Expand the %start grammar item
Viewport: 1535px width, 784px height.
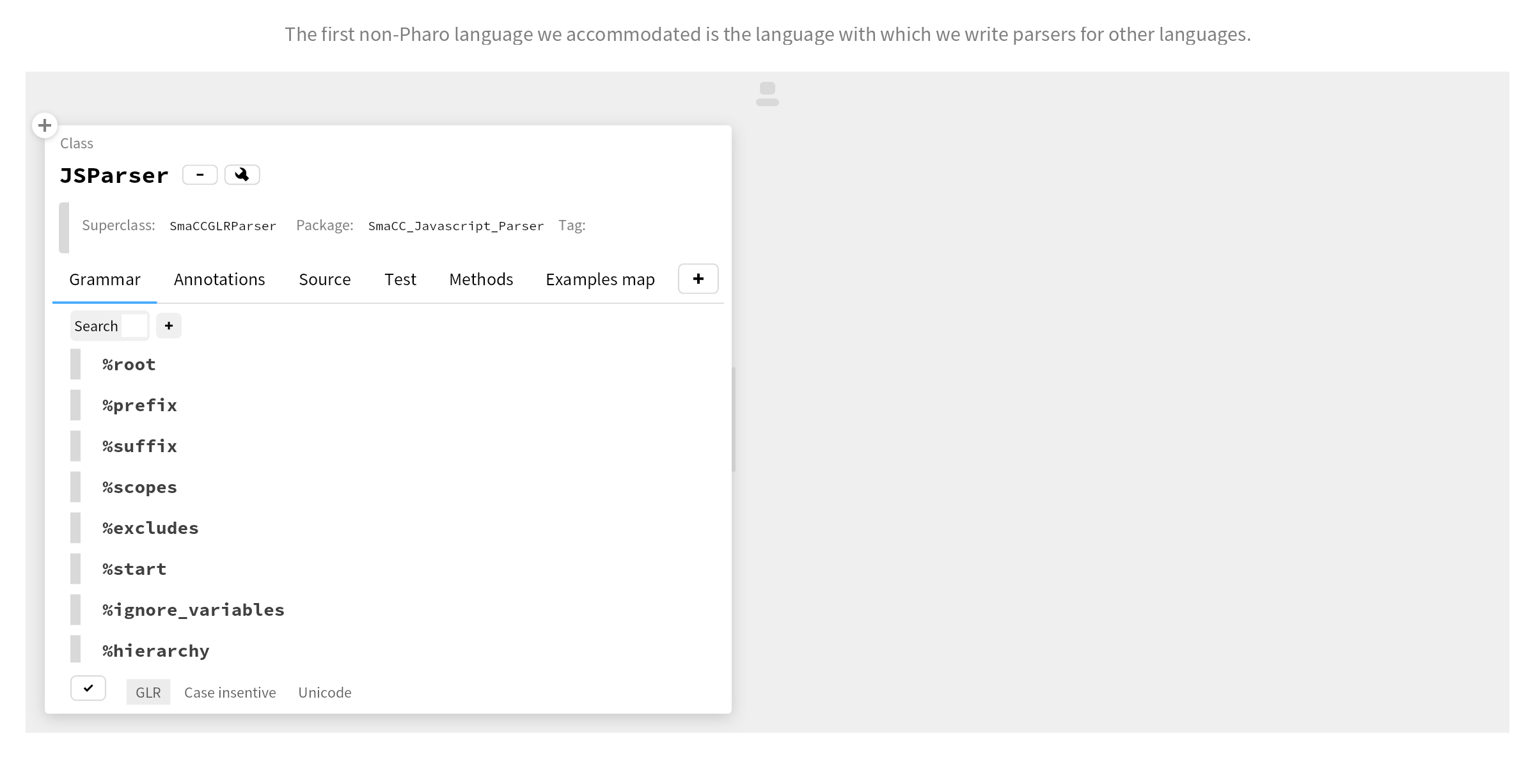pos(75,568)
